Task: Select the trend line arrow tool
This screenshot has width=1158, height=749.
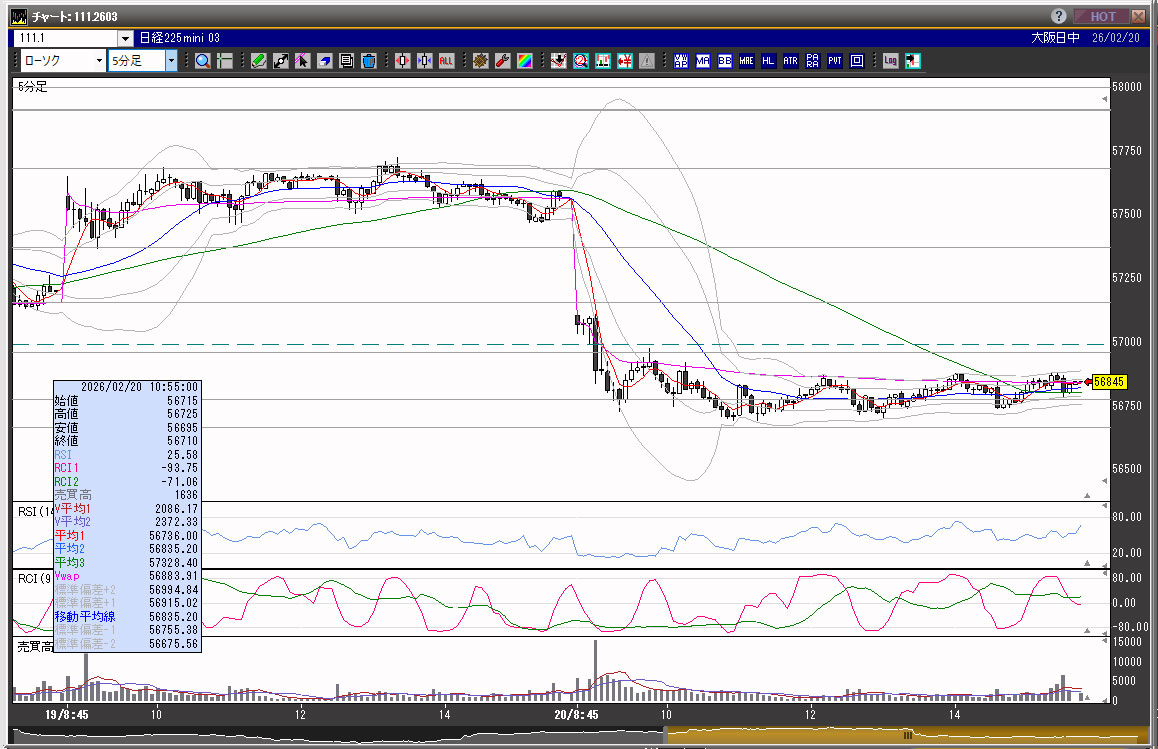Action: [x=281, y=61]
